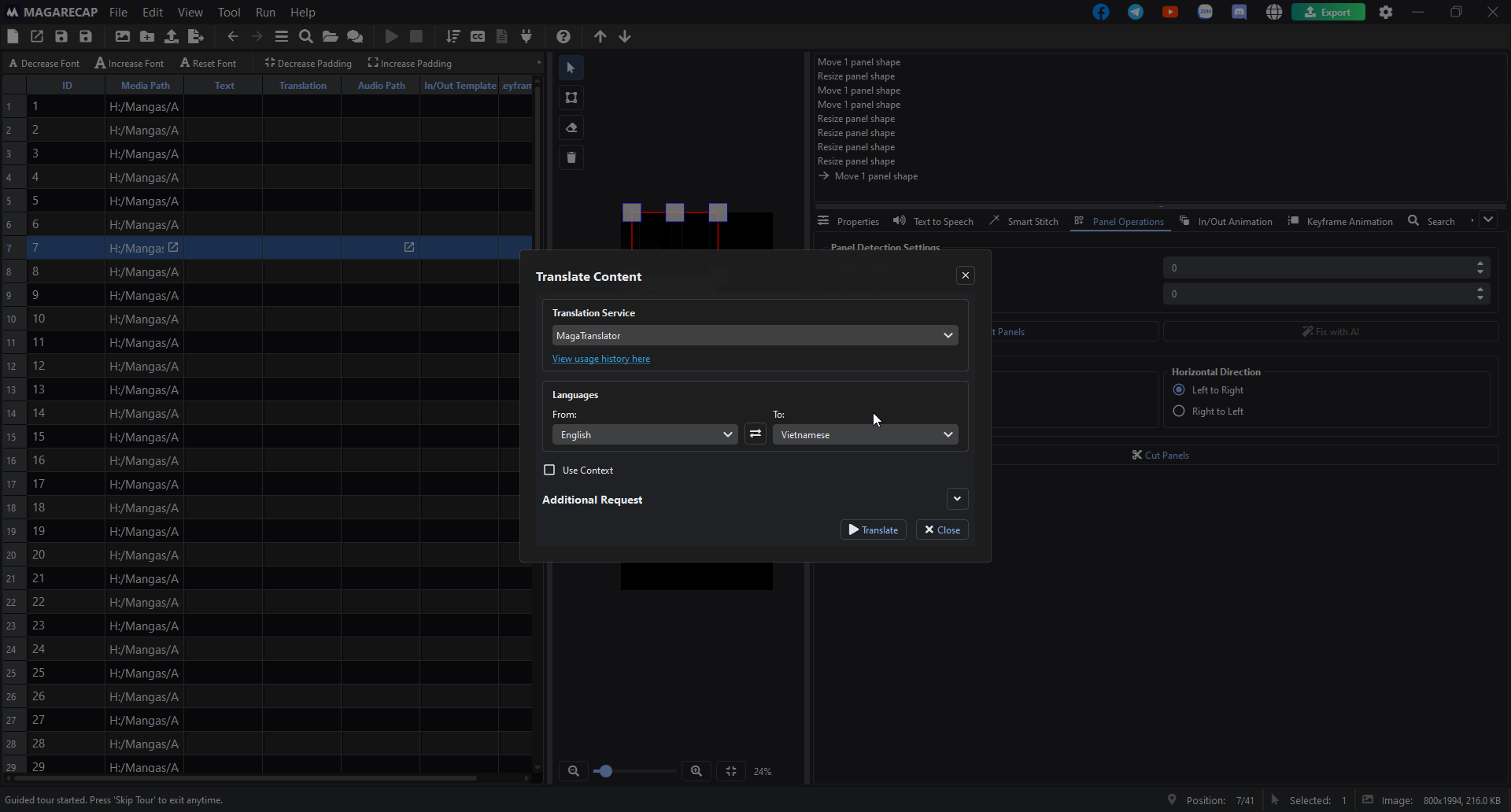This screenshot has width=1511, height=812.
Task: Switch to the Keyframe Animation tab
Action: coord(1340,221)
